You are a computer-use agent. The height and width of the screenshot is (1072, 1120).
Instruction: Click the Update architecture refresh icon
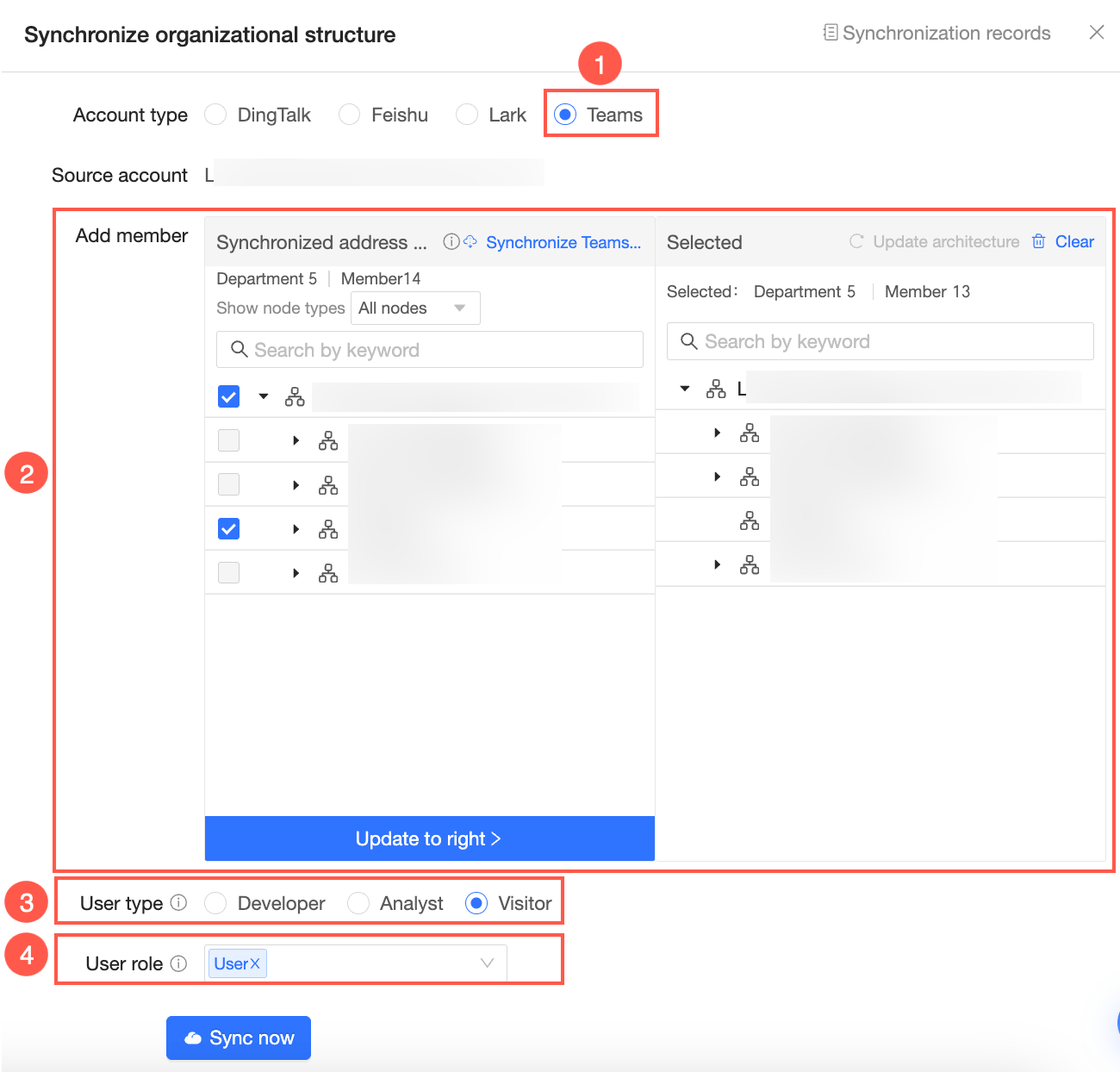point(856,241)
